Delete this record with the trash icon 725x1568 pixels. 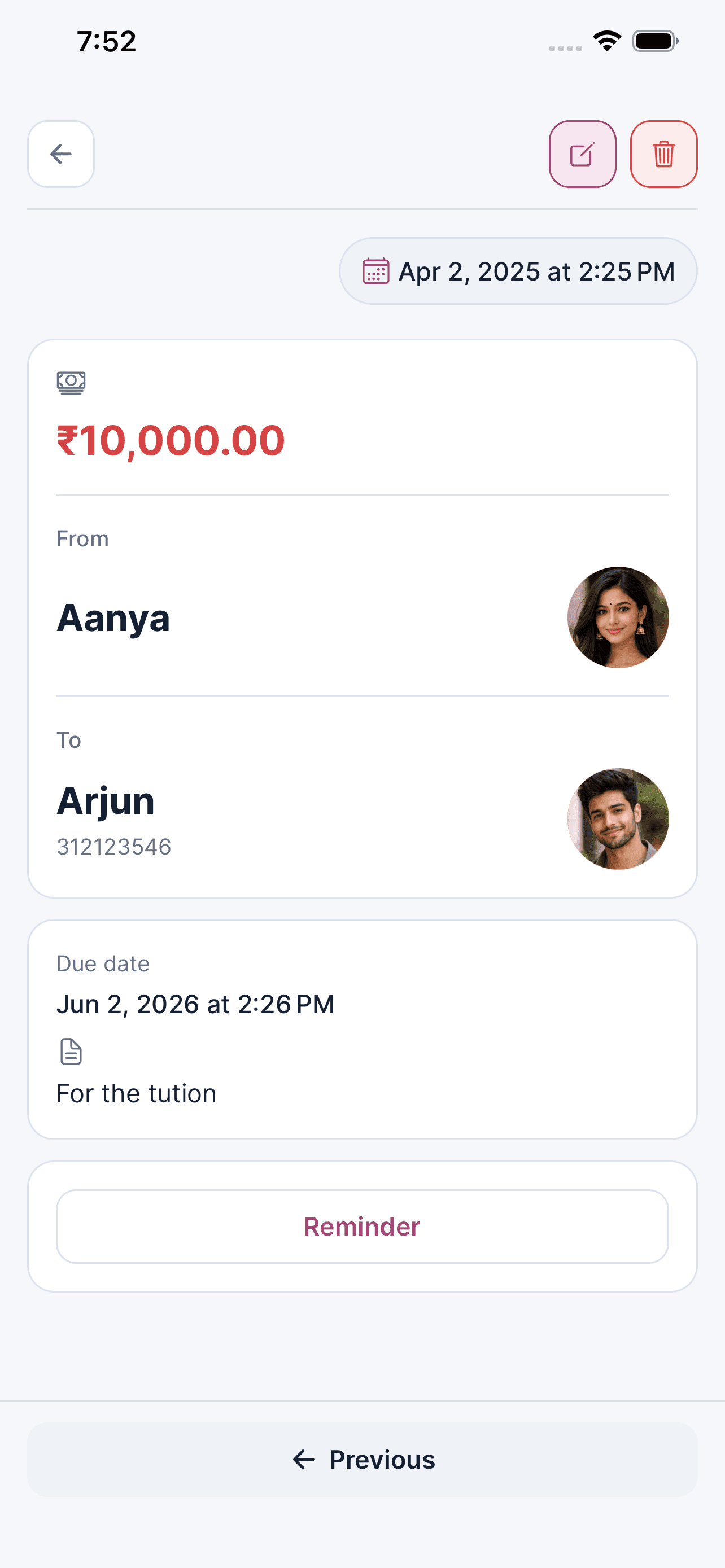(x=663, y=154)
